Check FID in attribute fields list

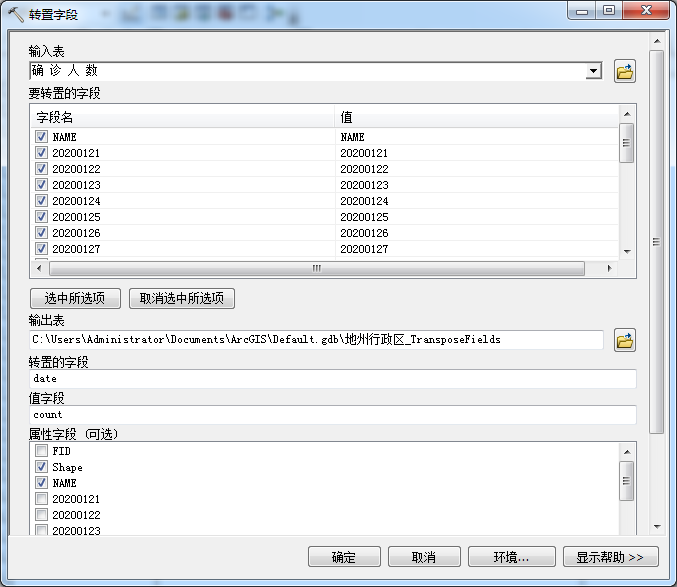(x=41, y=451)
